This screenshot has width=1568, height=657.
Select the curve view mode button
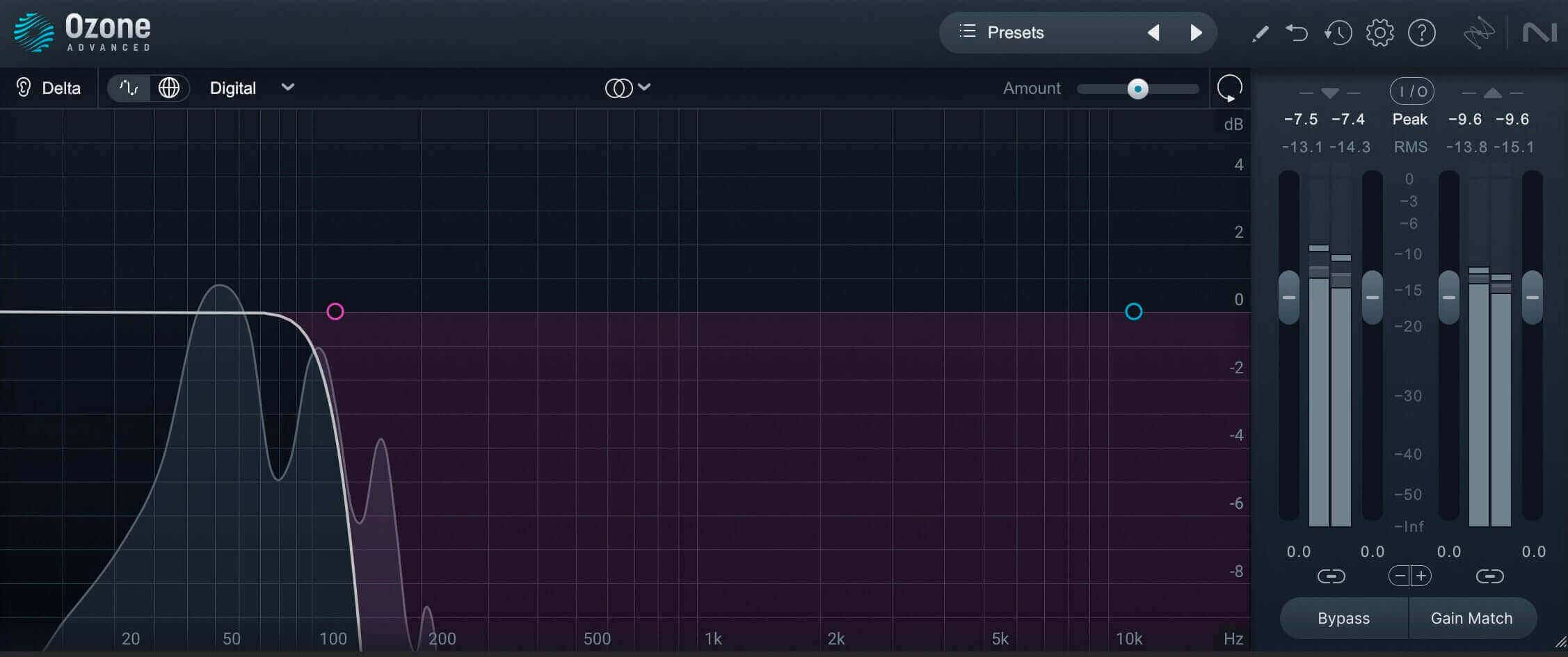[129, 88]
